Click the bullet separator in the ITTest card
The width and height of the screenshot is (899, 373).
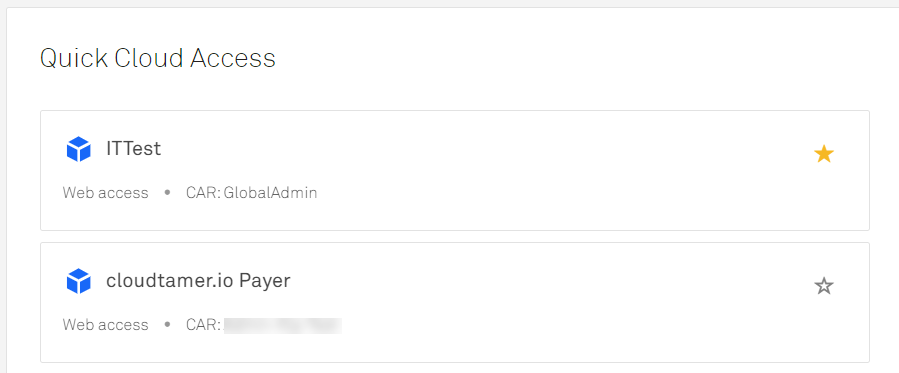(167, 193)
